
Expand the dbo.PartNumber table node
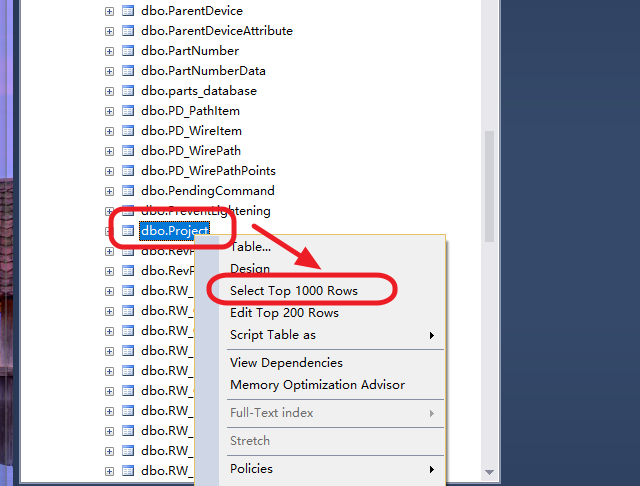coord(109,51)
